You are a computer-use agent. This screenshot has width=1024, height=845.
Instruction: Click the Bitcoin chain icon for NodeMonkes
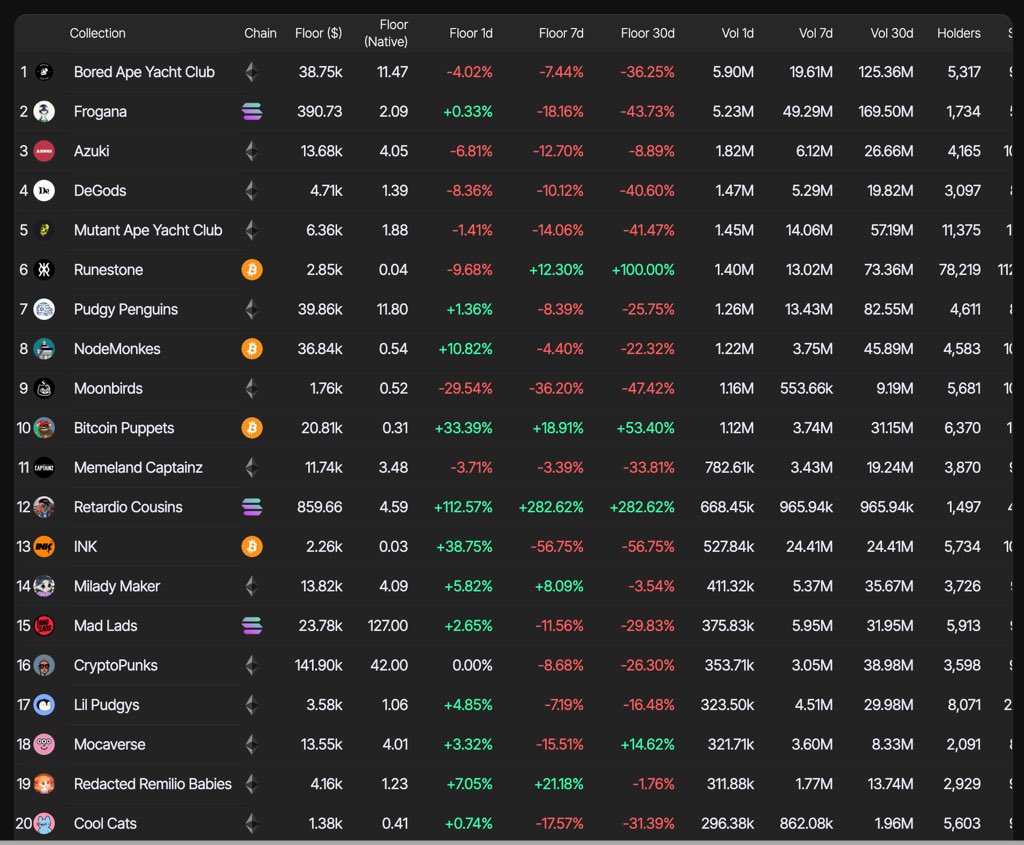click(x=252, y=349)
